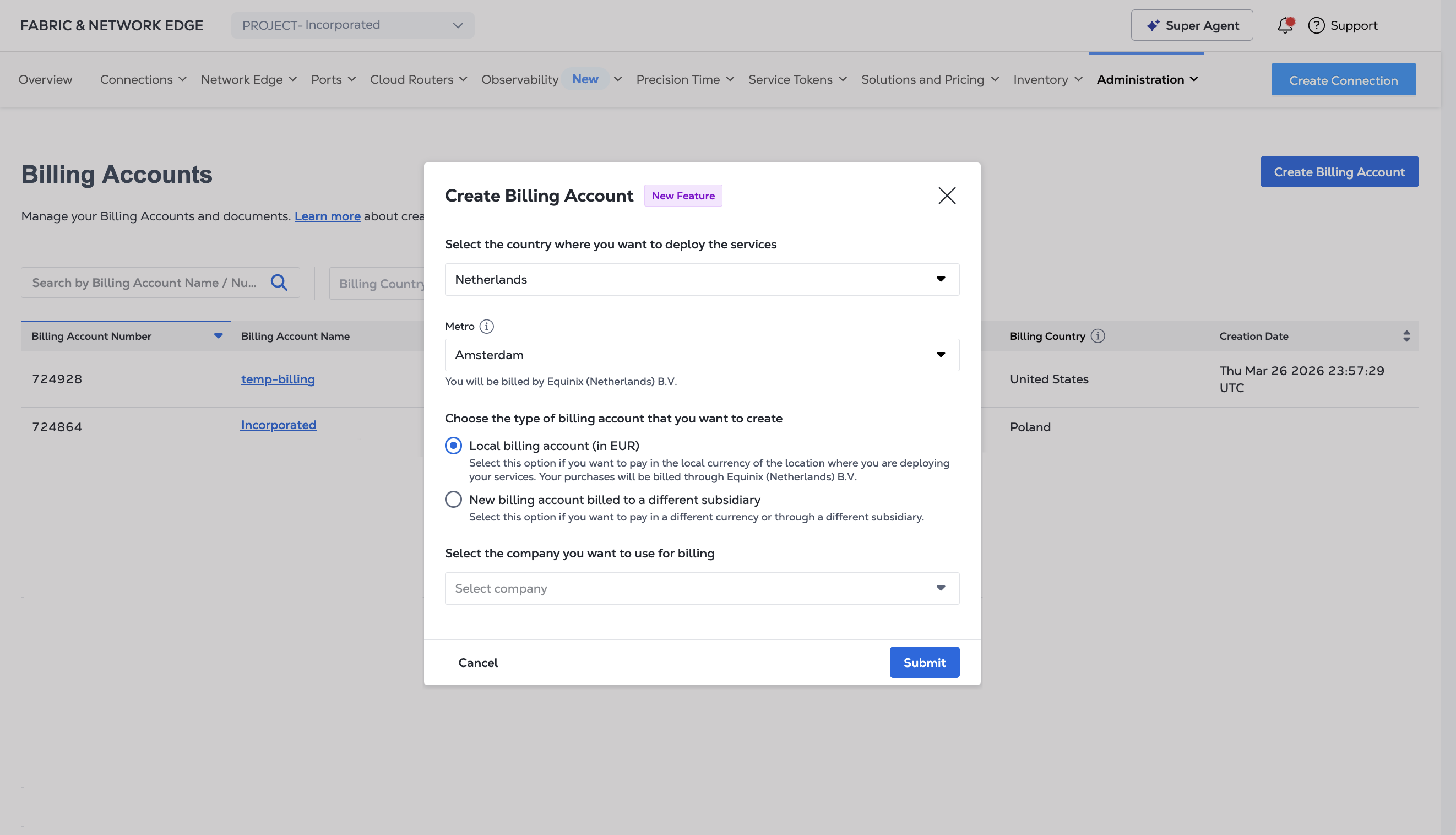Open the Netherlands country dropdown
Image resolution: width=1456 pixels, height=835 pixels.
point(702,279)
